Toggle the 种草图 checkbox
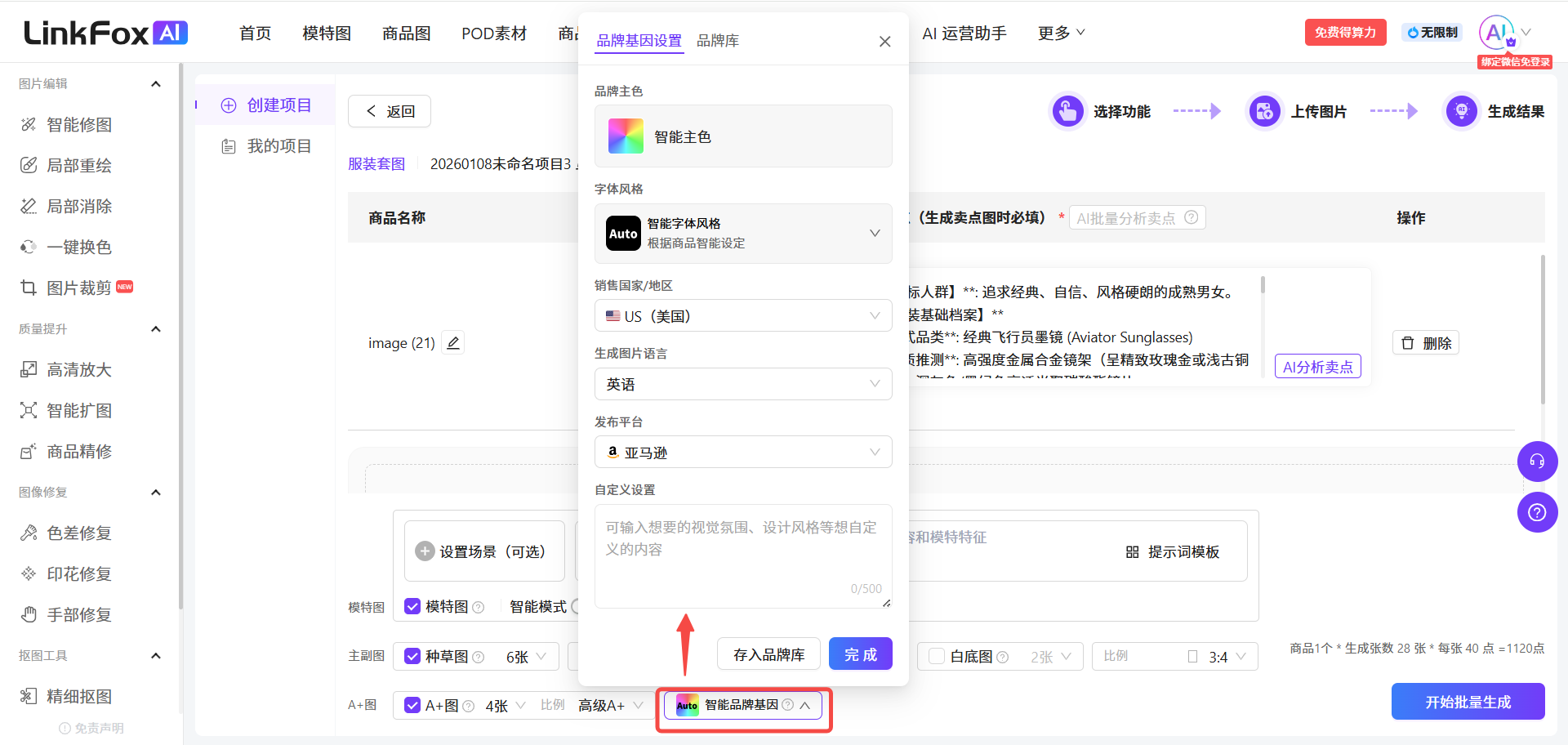The width and height of the screenshot is (1568, 745). pyautogui.click(x=412, y=656)
